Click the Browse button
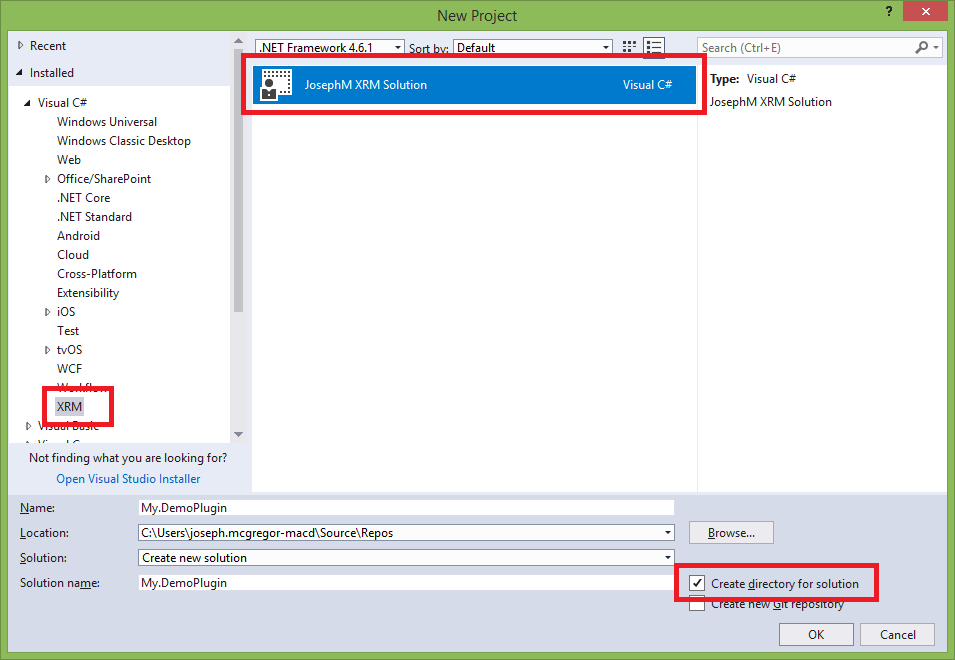 point(731,533)
